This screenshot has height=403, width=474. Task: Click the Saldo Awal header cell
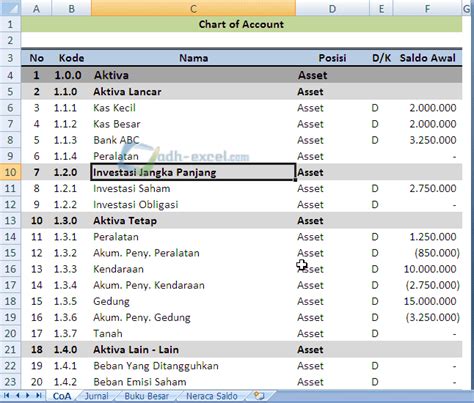[x=427, y=58]
